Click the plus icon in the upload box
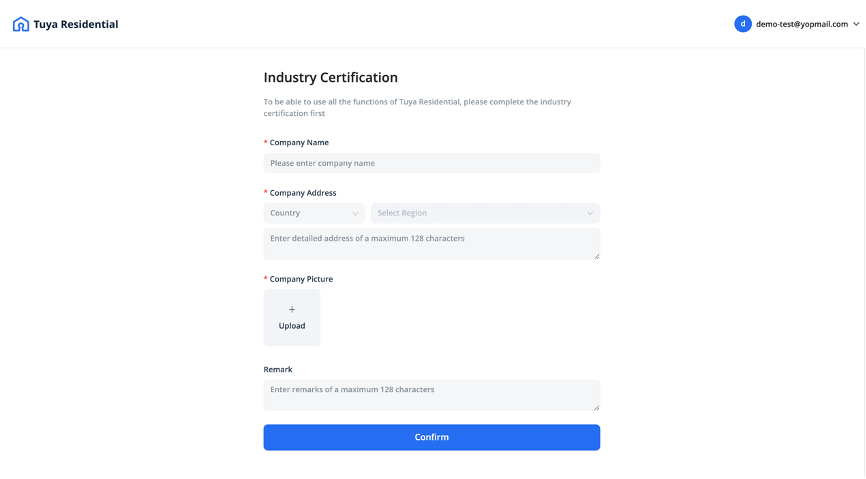 [x=292, y=310]
